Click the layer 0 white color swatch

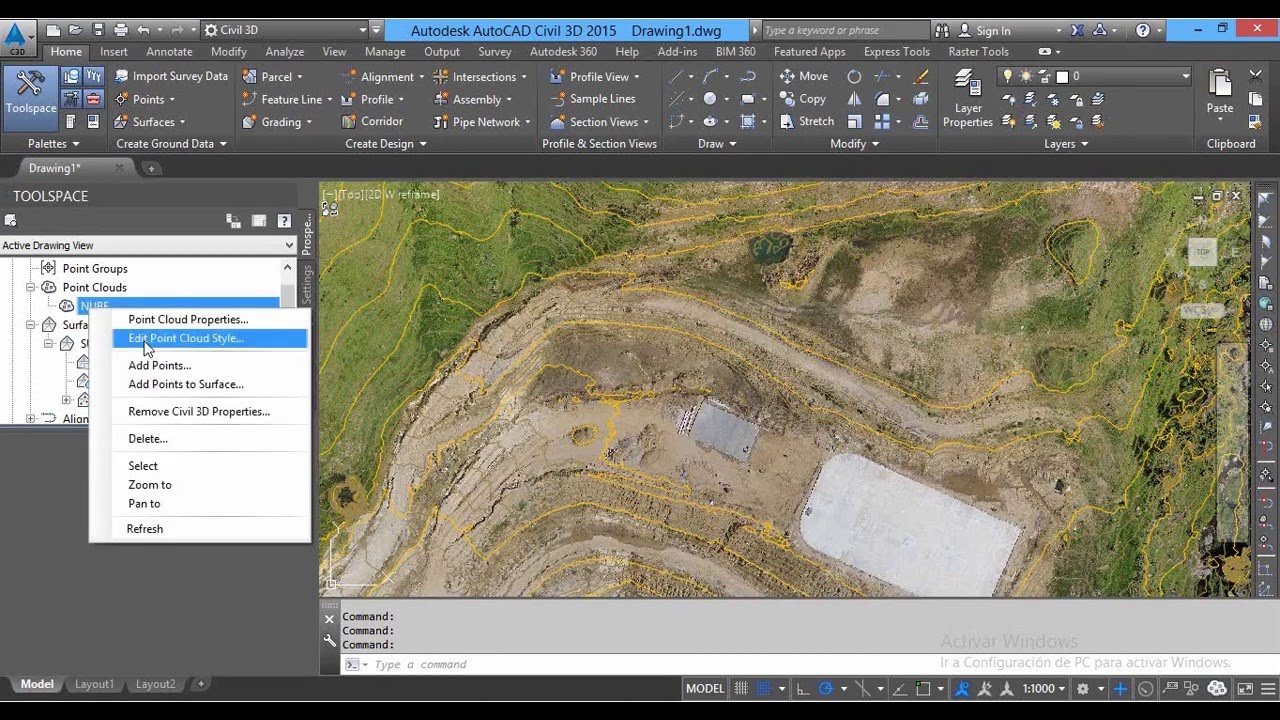pyautogui.click(x=1062, y=76)
